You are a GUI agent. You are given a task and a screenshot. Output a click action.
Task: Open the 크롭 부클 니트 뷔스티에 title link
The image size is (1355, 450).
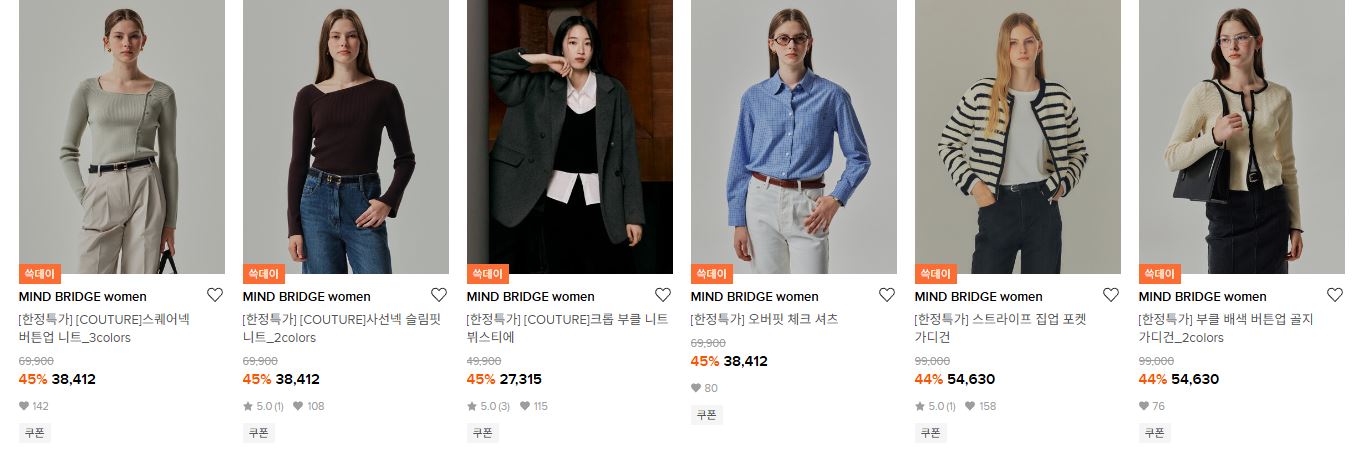tap(568, 329)
